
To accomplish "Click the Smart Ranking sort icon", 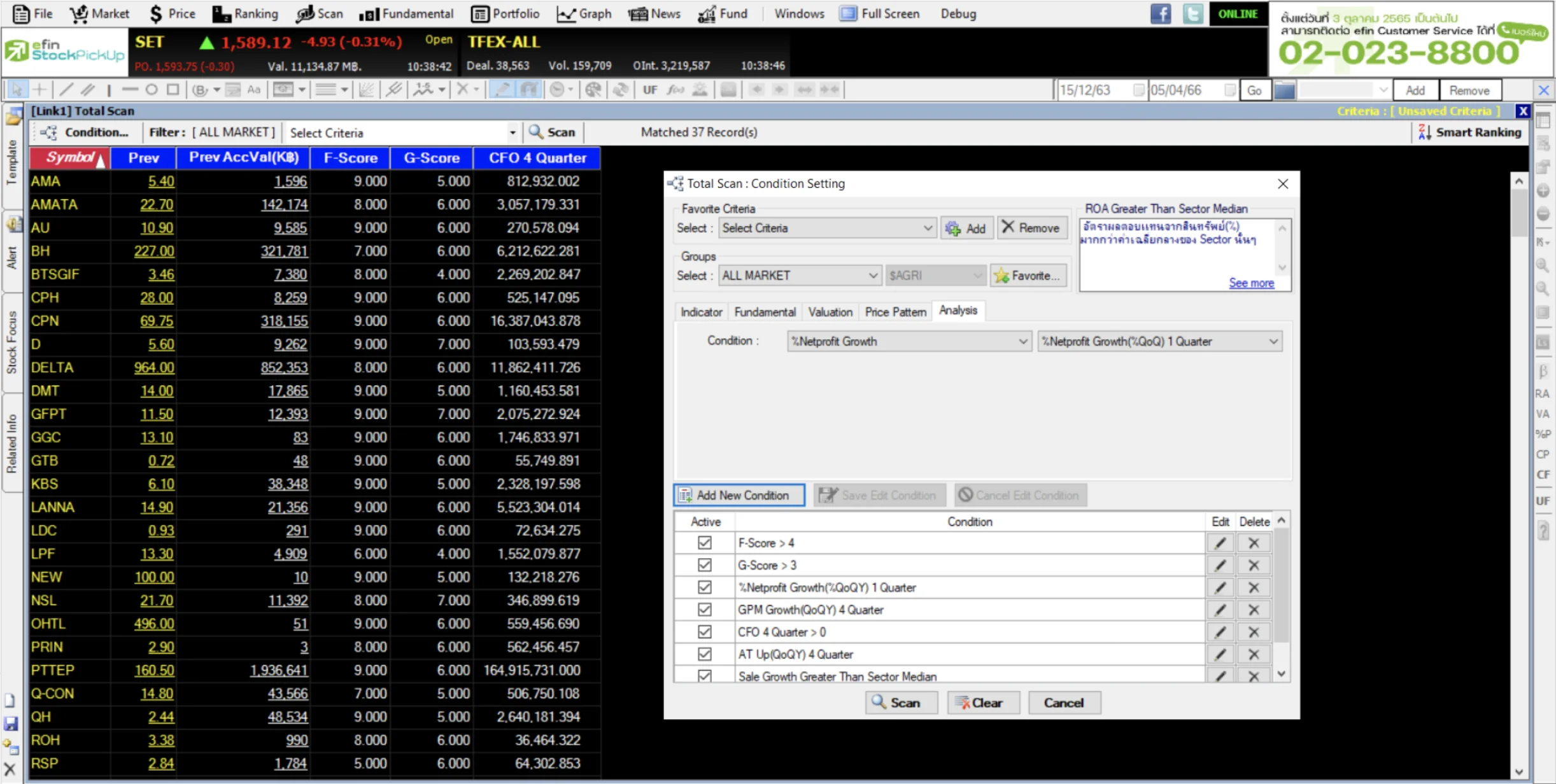I will coord(1424,132).
